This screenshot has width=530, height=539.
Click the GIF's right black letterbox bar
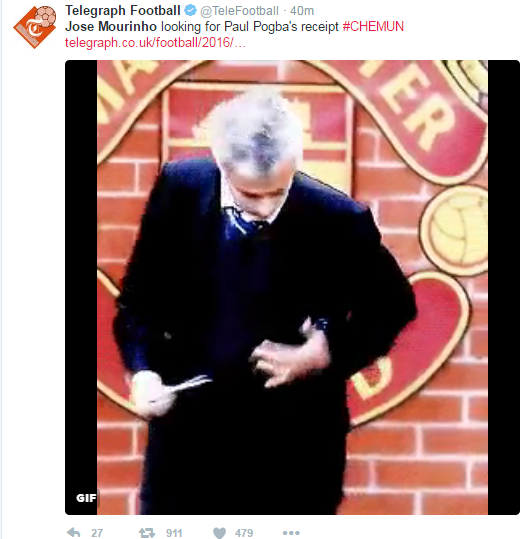point(504,287)
